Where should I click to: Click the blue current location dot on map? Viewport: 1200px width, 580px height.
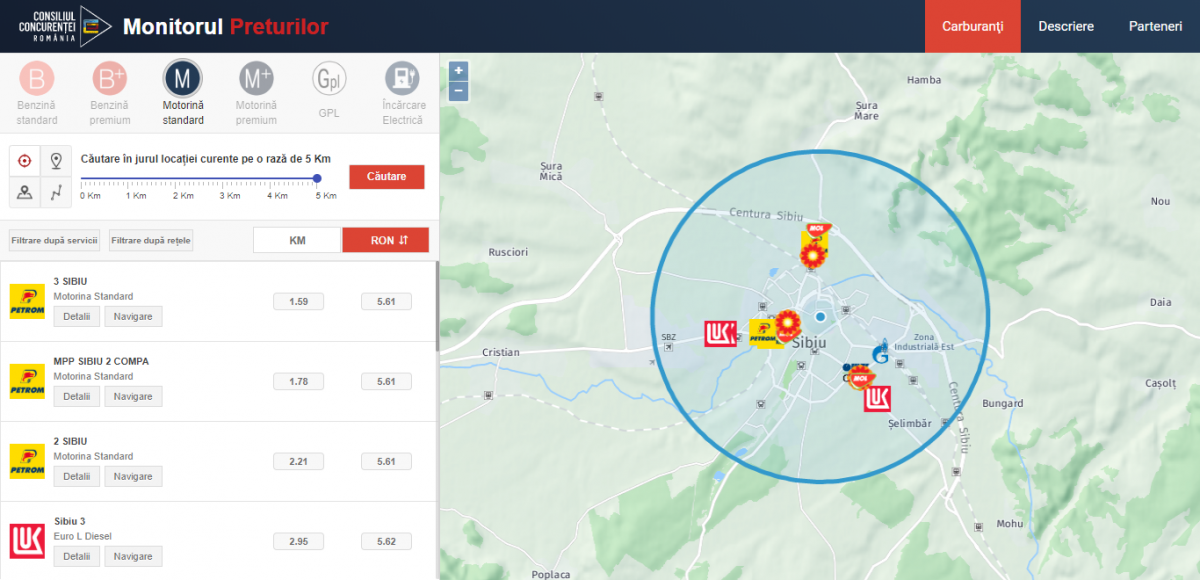pyautogui.click(x=820, y=317)
